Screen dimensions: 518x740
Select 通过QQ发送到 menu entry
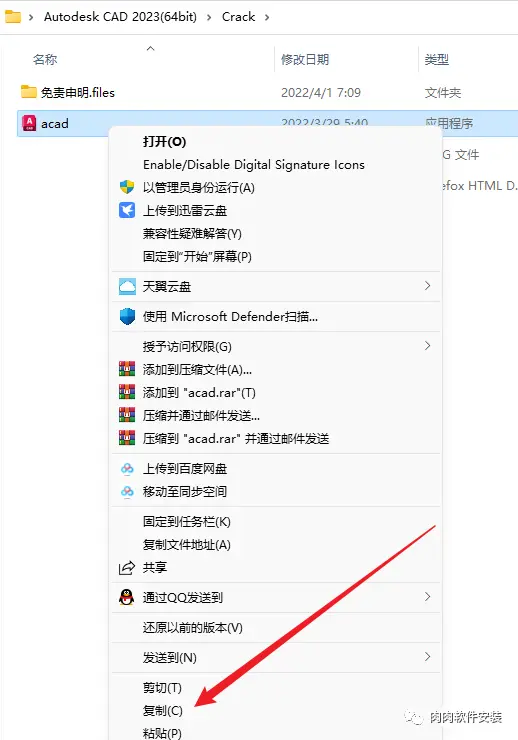click(183, 597)
